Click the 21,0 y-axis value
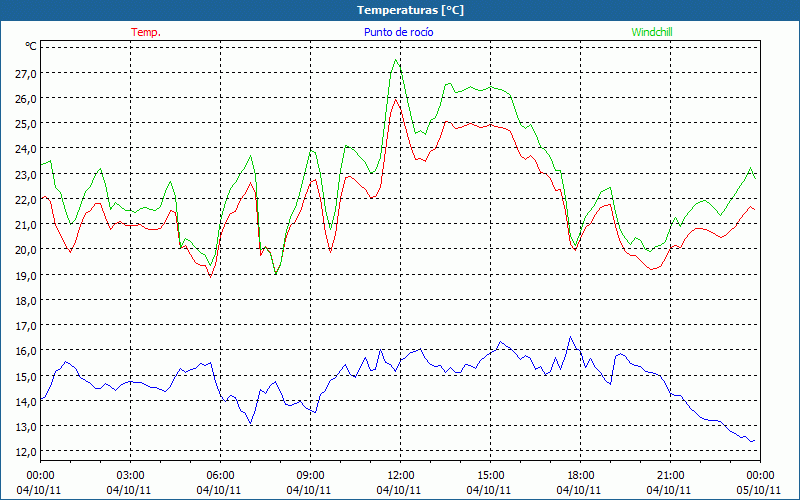This screenshot has width=800, height=500. click(x=26, y=224)
